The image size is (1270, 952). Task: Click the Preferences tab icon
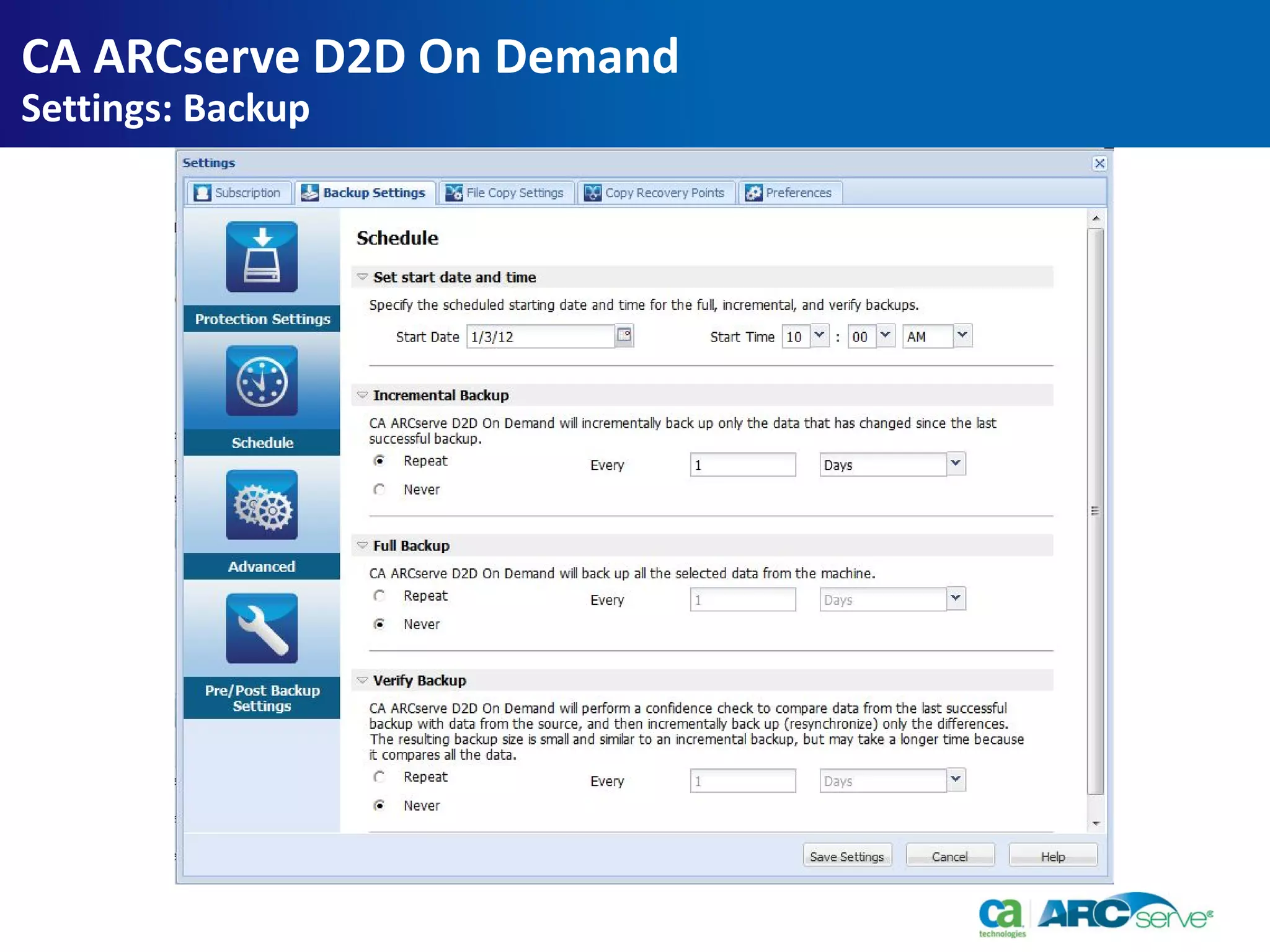(753, 193)
